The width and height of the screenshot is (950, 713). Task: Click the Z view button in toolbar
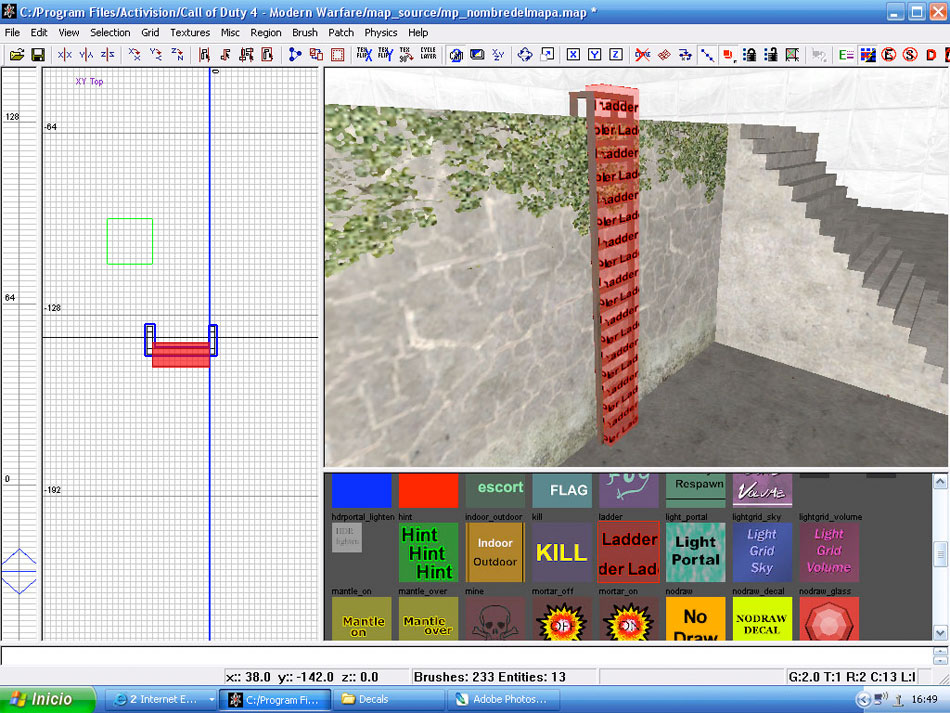[x=616, y=54]
